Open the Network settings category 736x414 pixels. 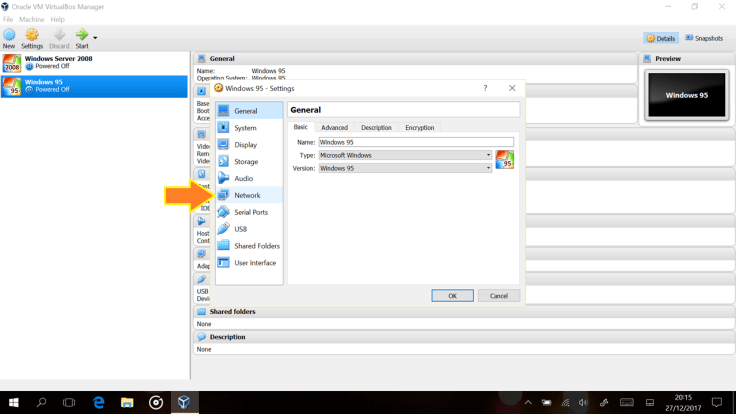247,195
